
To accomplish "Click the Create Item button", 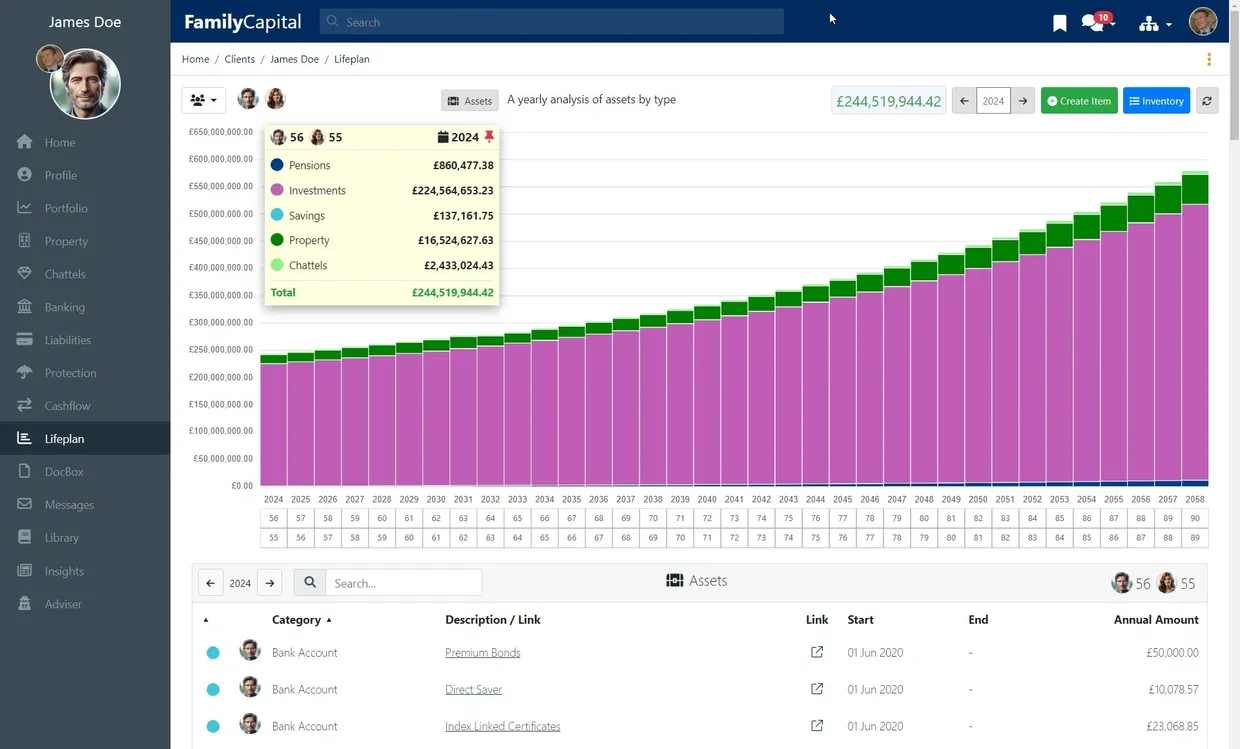I will pyautogui.click(x=1078, y=100).
